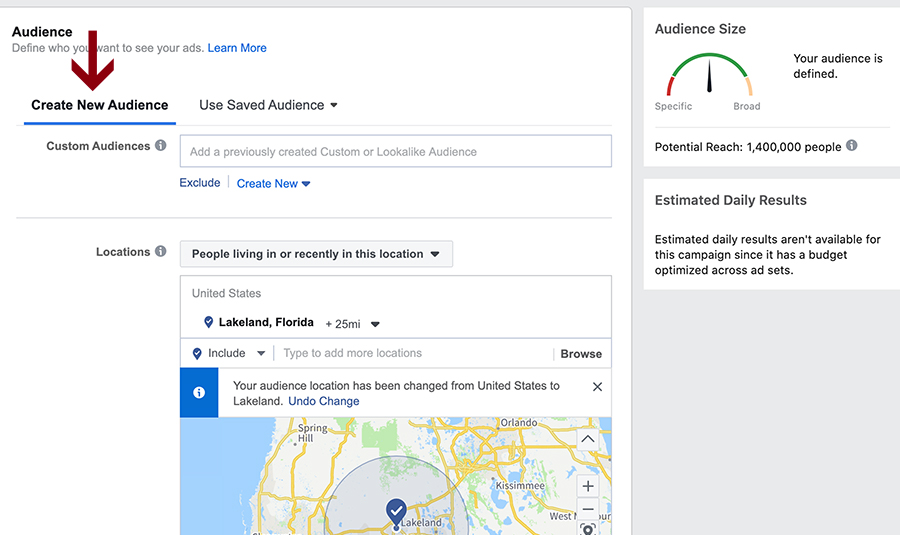Image resolution: width=900 pixels, height=535 pixels.
Task: Click the Potential Reach info icon
Action: pos(852,145)
